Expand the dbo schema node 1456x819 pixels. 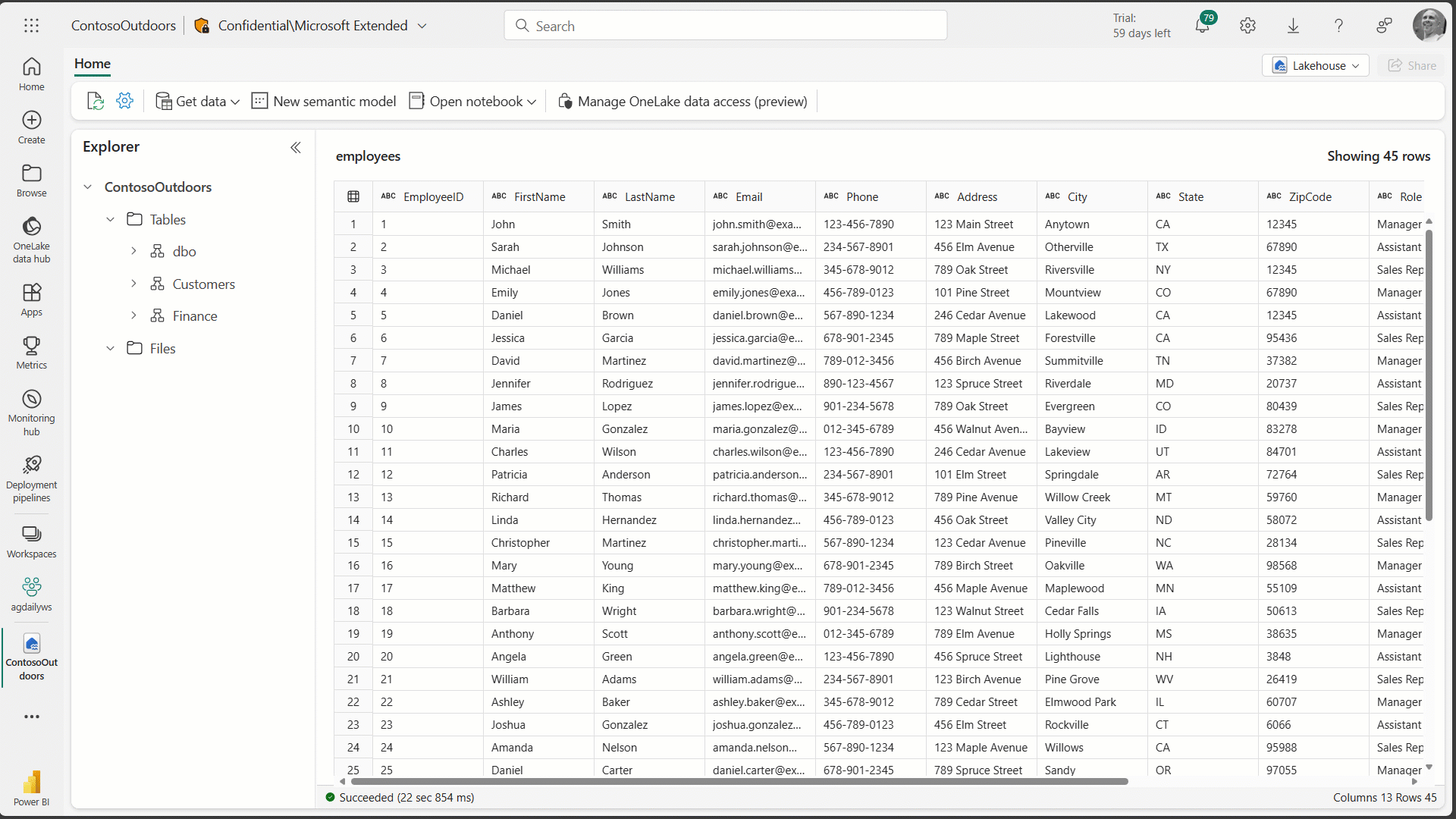click(134, 250)
